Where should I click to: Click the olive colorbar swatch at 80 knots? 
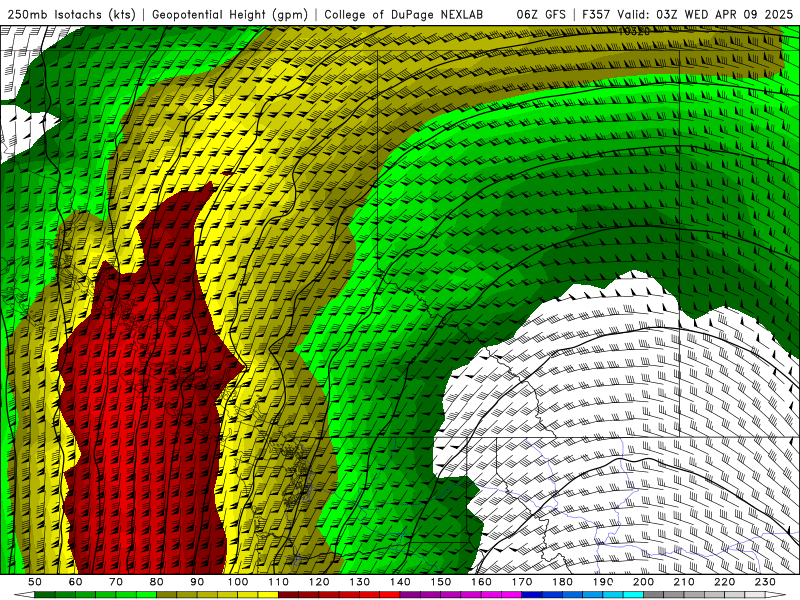click(x=166, y=595)
